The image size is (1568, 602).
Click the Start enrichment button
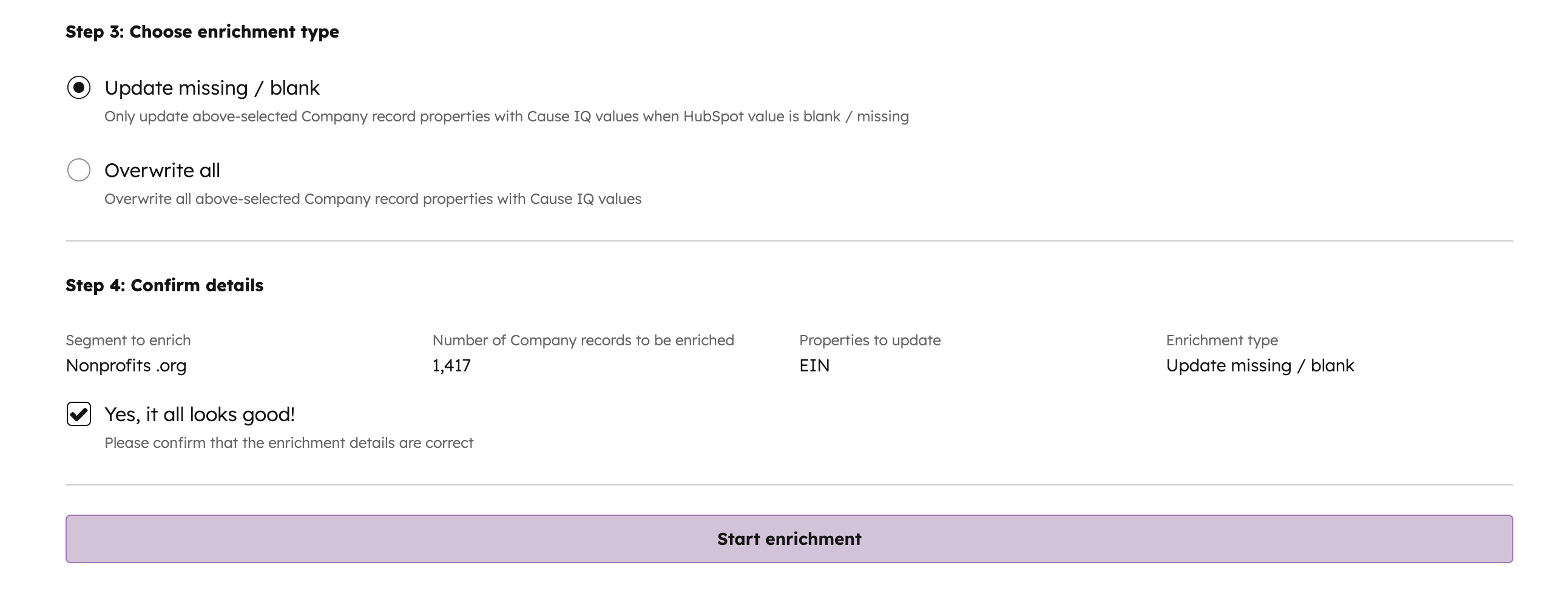(789, 539)
